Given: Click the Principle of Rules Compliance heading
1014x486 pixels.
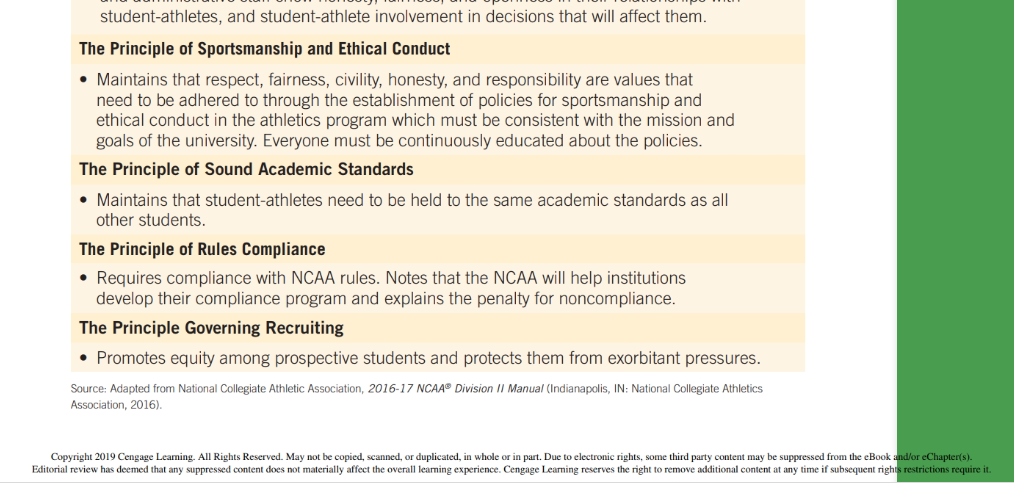Looking at the screenshot, I should pos(202,249).
